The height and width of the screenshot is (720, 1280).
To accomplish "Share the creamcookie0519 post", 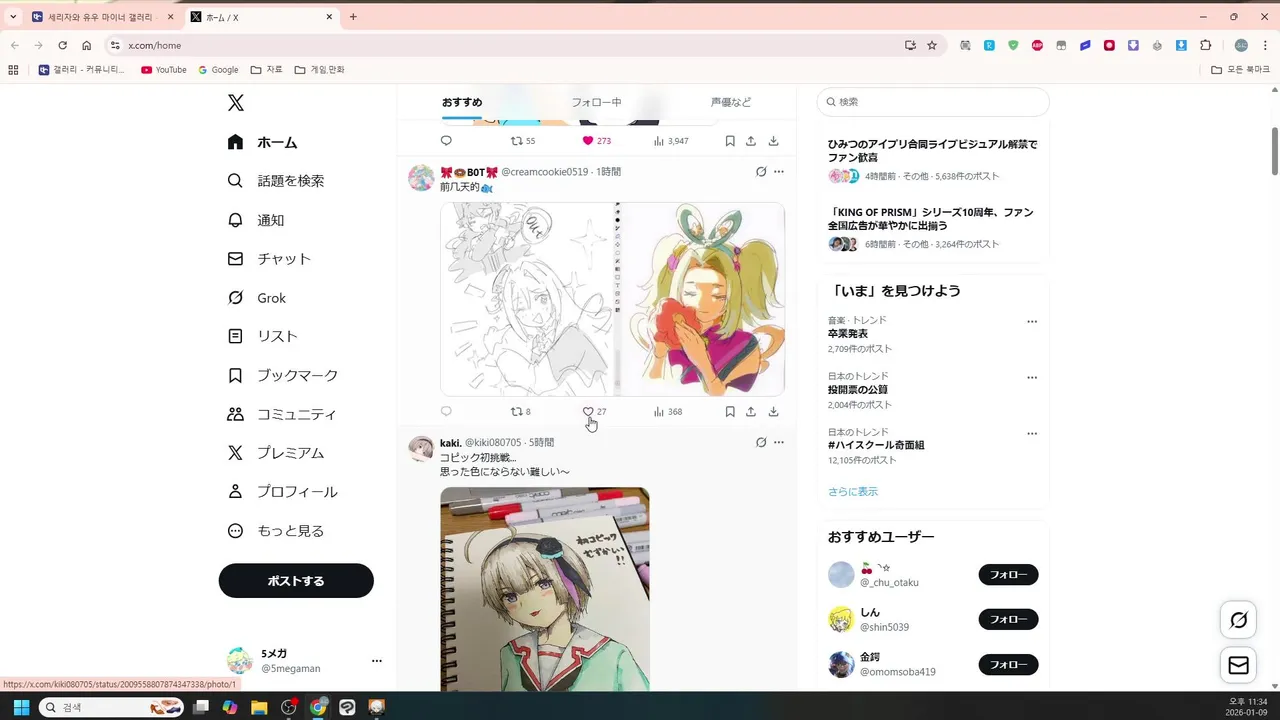I will (751, 411).
